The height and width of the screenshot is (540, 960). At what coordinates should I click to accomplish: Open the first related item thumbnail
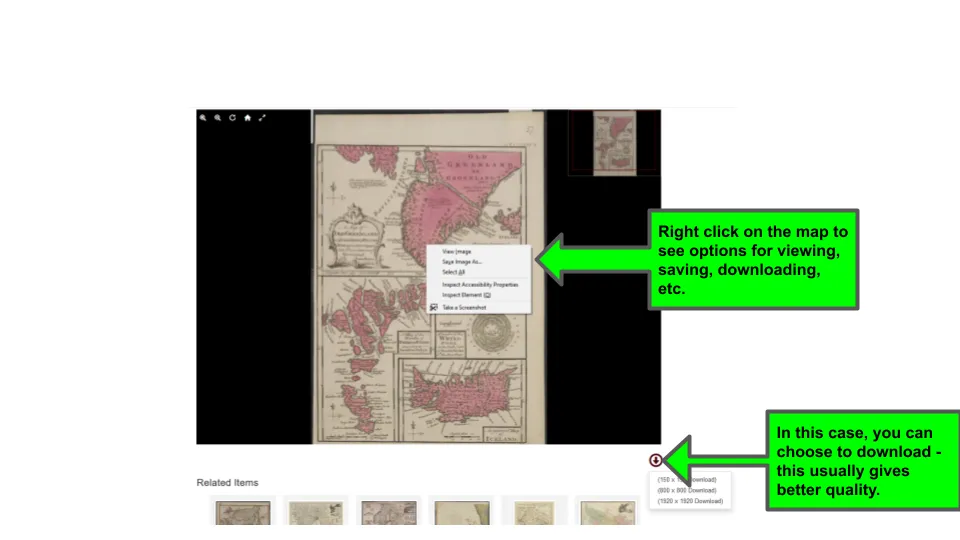(x=243, y=512)
